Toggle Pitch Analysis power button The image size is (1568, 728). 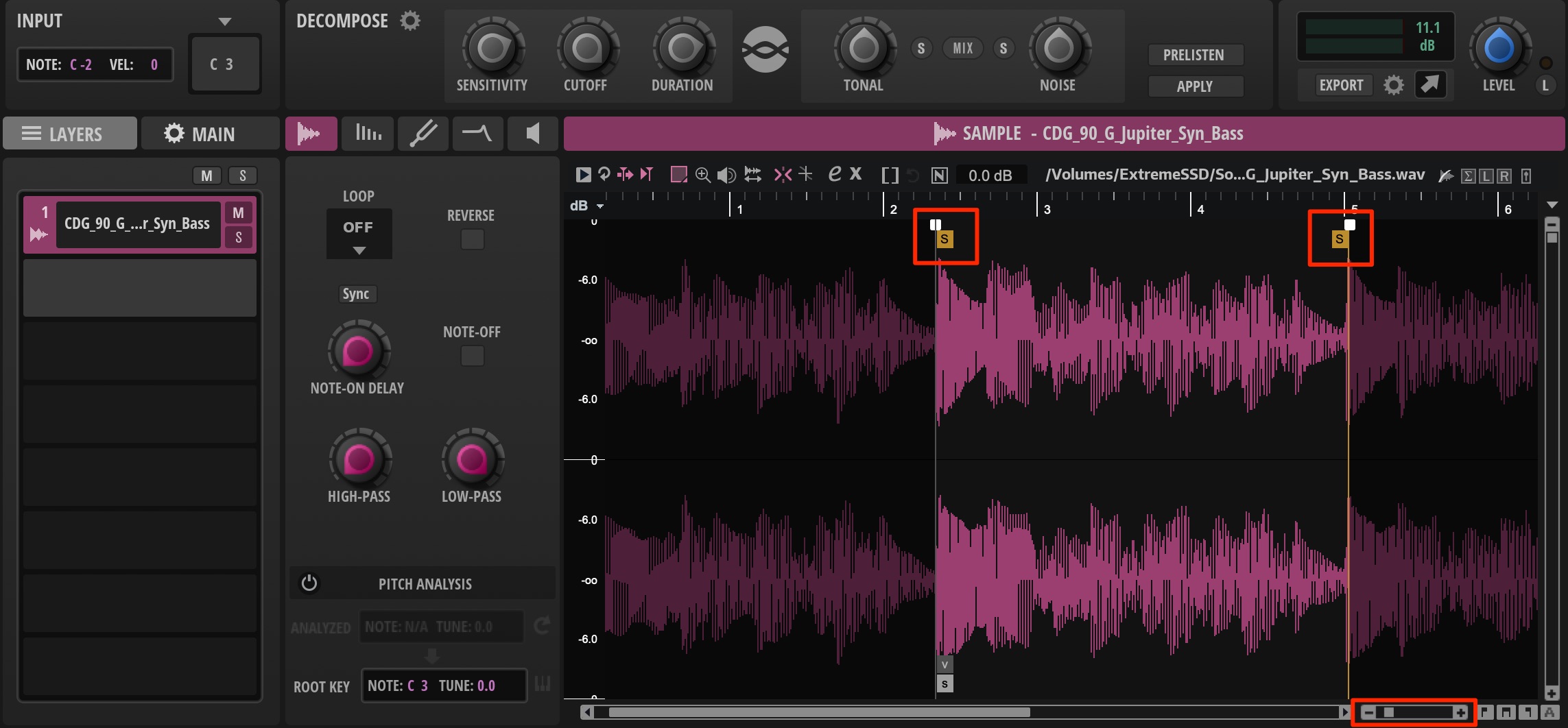coord(309,583)
